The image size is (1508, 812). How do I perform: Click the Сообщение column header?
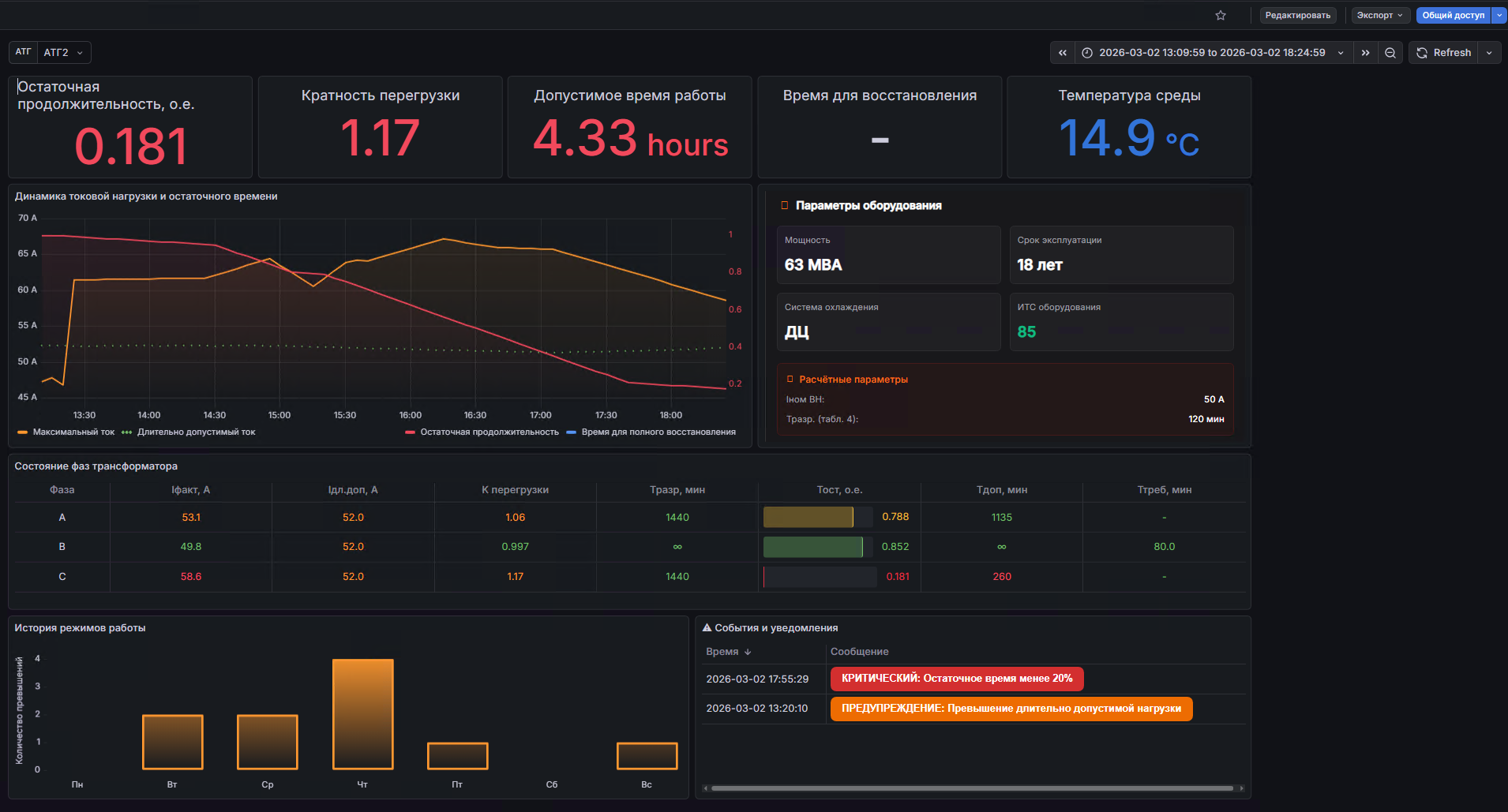click(859, 652)
